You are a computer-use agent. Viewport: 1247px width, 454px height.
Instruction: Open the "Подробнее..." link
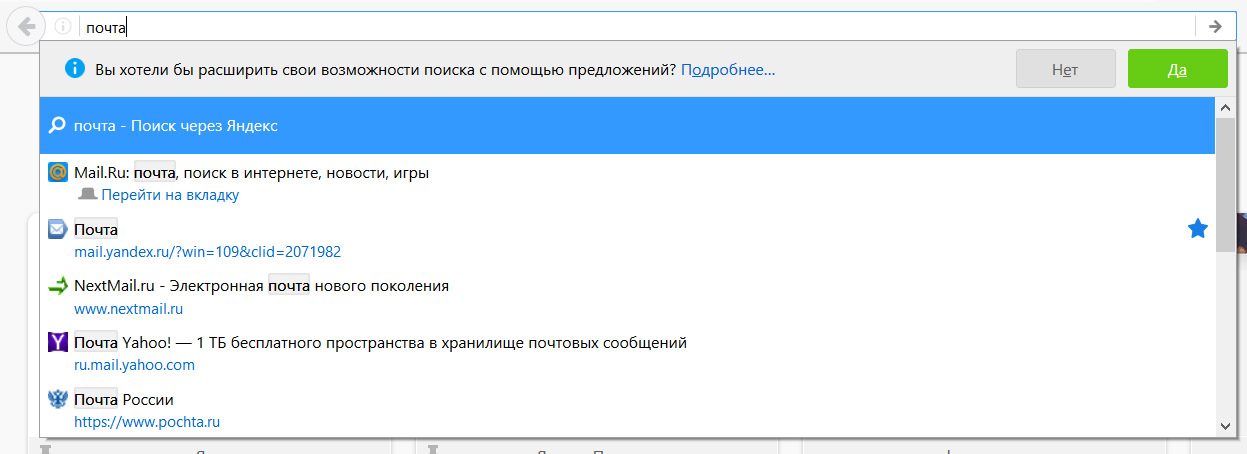(x=728, y=70)
